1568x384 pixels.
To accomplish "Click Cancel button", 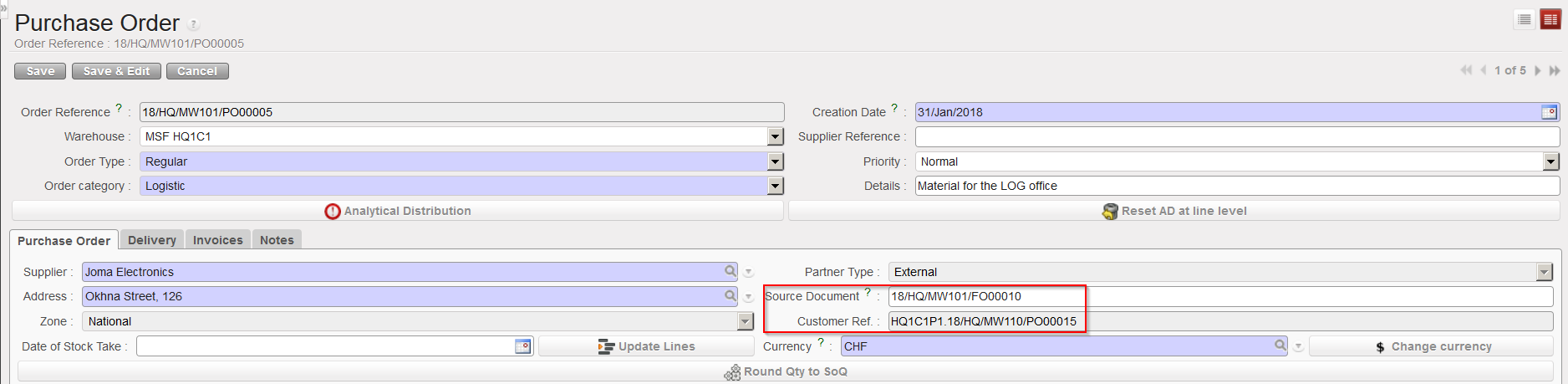I will point(197,71).
